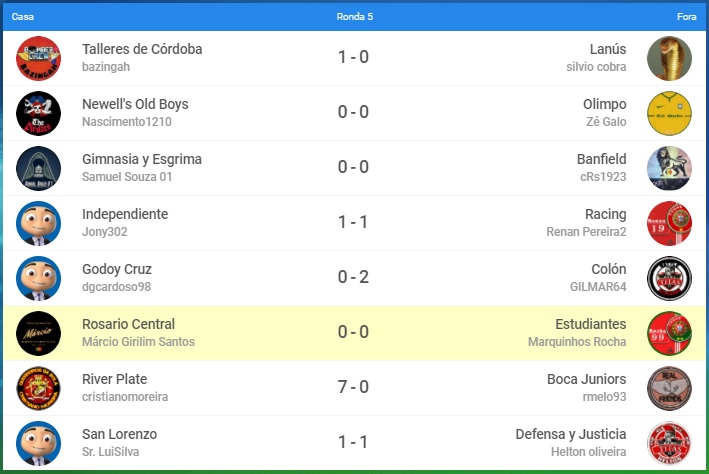The height and width of the screenshot is (474, 709).
Task: Click Lanús cobra team badge
Action: point(669,58)
